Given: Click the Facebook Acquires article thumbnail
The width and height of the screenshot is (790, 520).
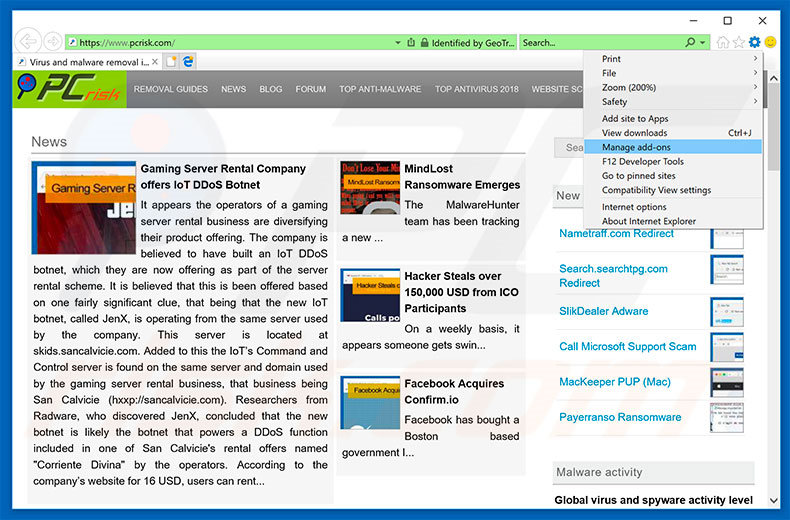Looking at the screenshot, I should click(370, 403).
